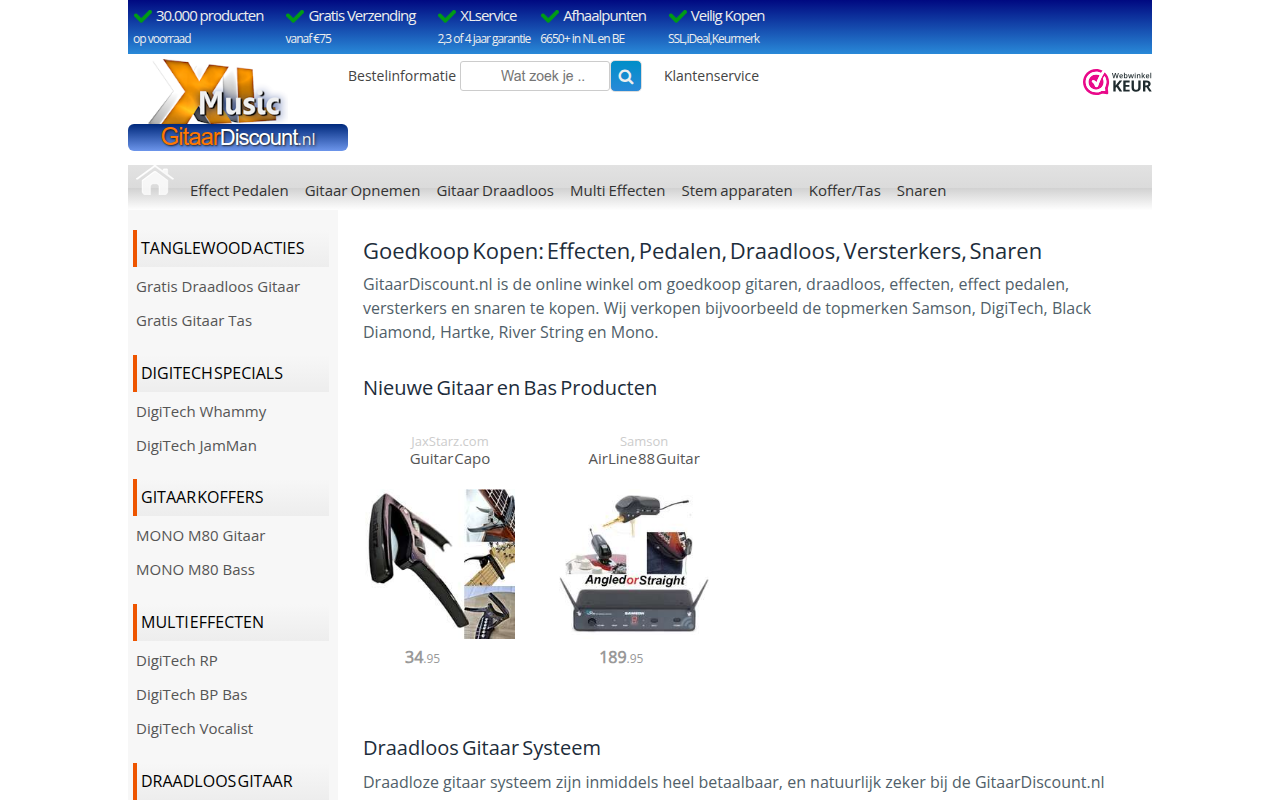The width and height of the screenshot is (1280, 800).
Task: Click the Guitar Capo product title
Action: click(x=450, y=459)
